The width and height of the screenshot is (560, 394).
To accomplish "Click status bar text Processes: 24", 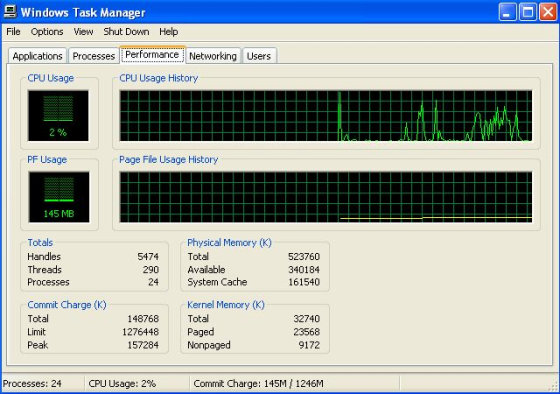I will point(32,384).
